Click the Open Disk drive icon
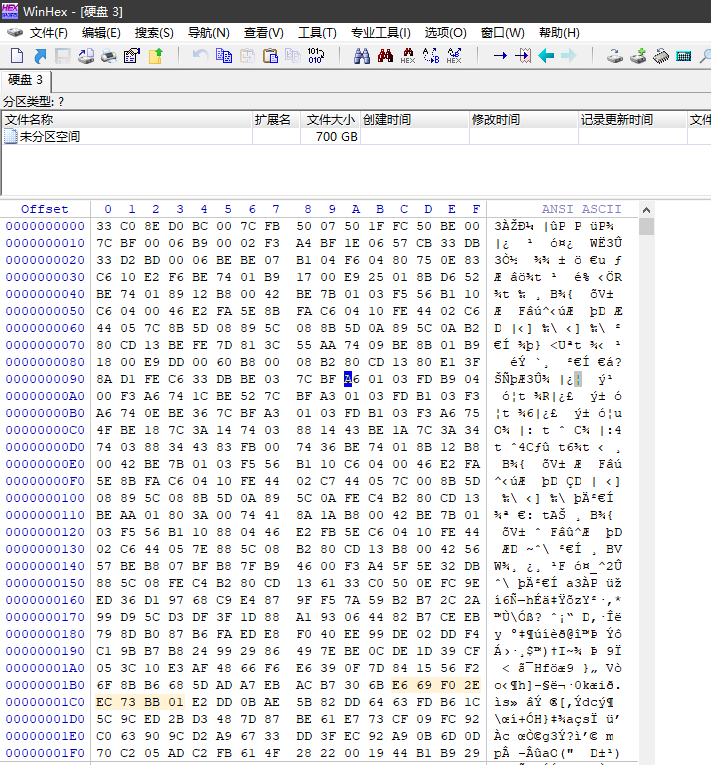The height and width of the screenshot is (765, 711). [616, 56]
